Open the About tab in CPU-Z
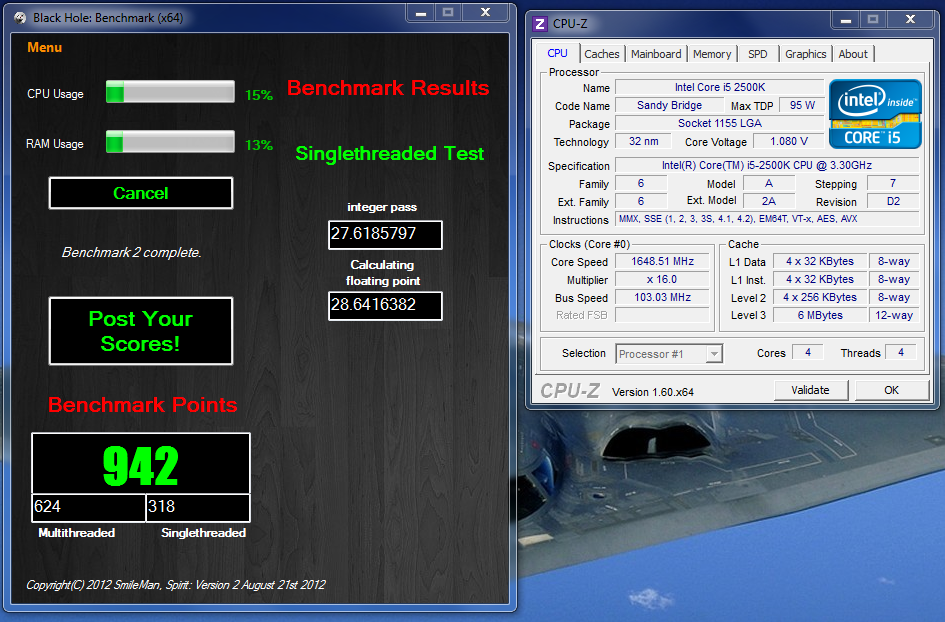 tap(853, 54)
